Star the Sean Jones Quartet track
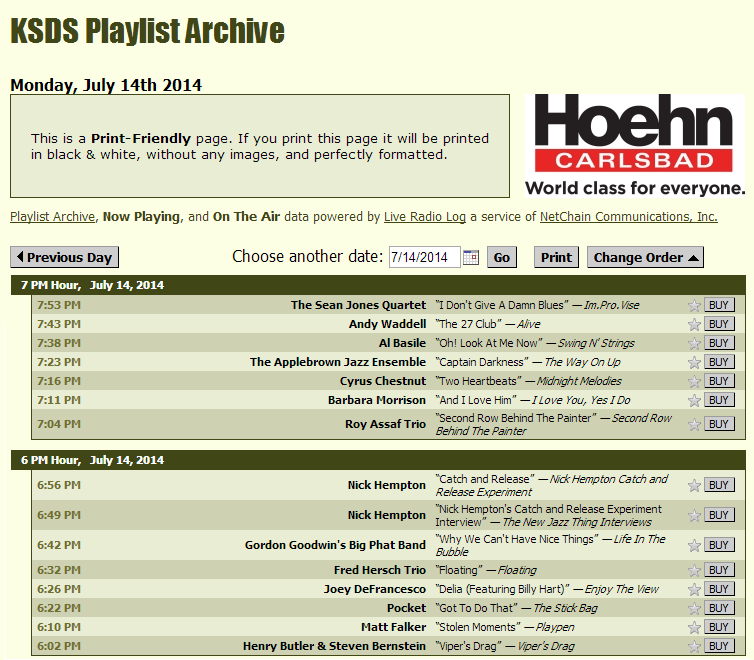Image resolution: width=754 pixels, height=660 pixels. 694,305
